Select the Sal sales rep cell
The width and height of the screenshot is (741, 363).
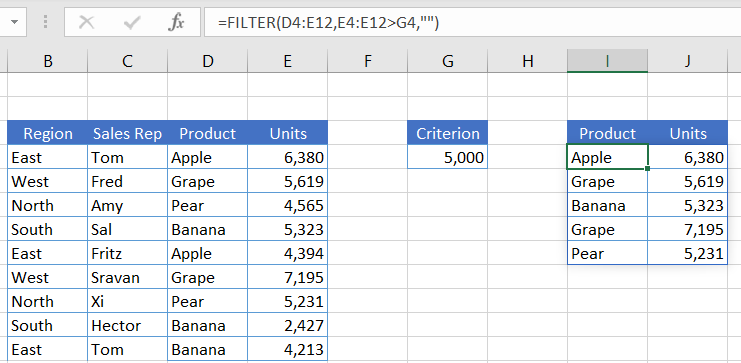[128, 229]
